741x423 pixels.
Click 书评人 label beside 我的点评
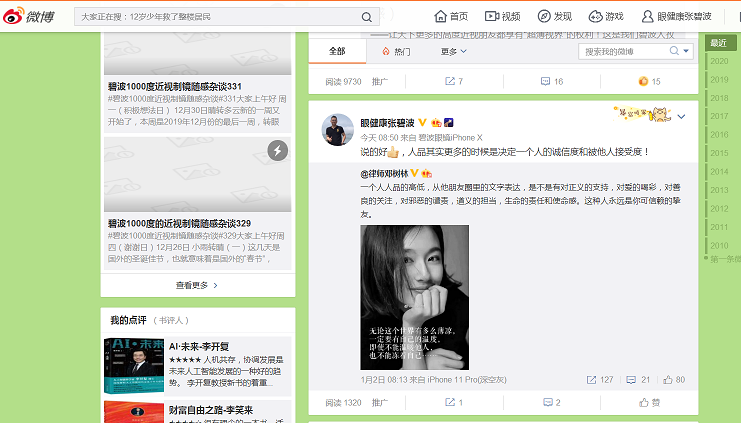coord(171,320)
